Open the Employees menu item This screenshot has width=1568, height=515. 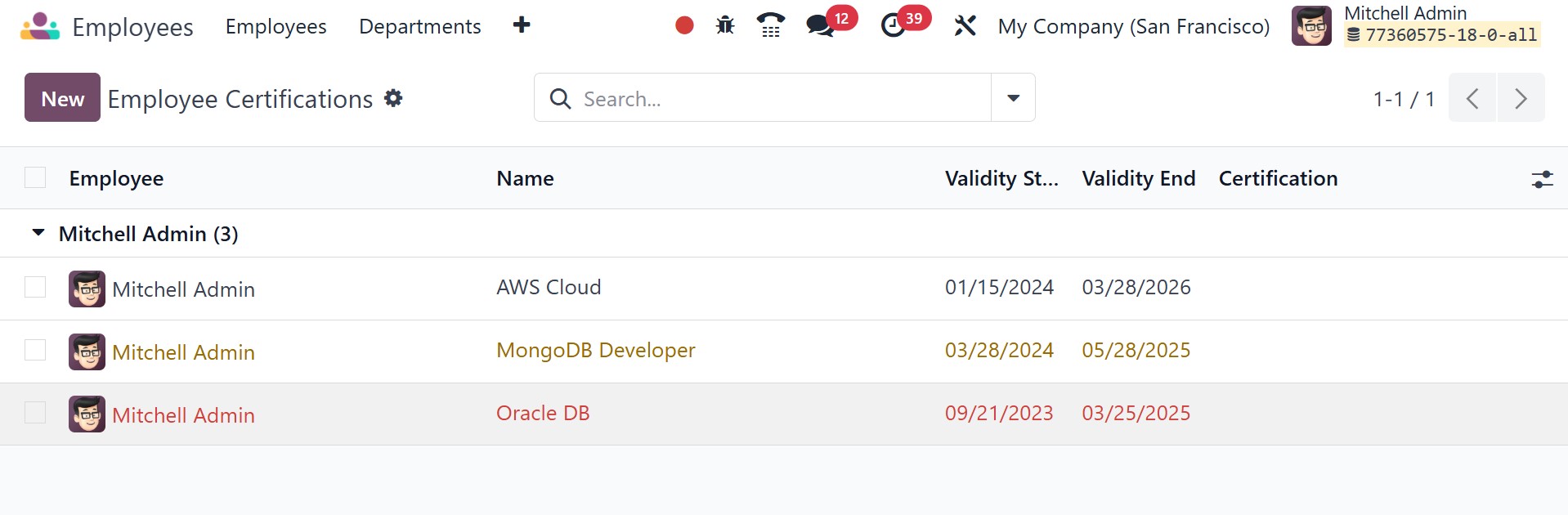click(276, 26)
